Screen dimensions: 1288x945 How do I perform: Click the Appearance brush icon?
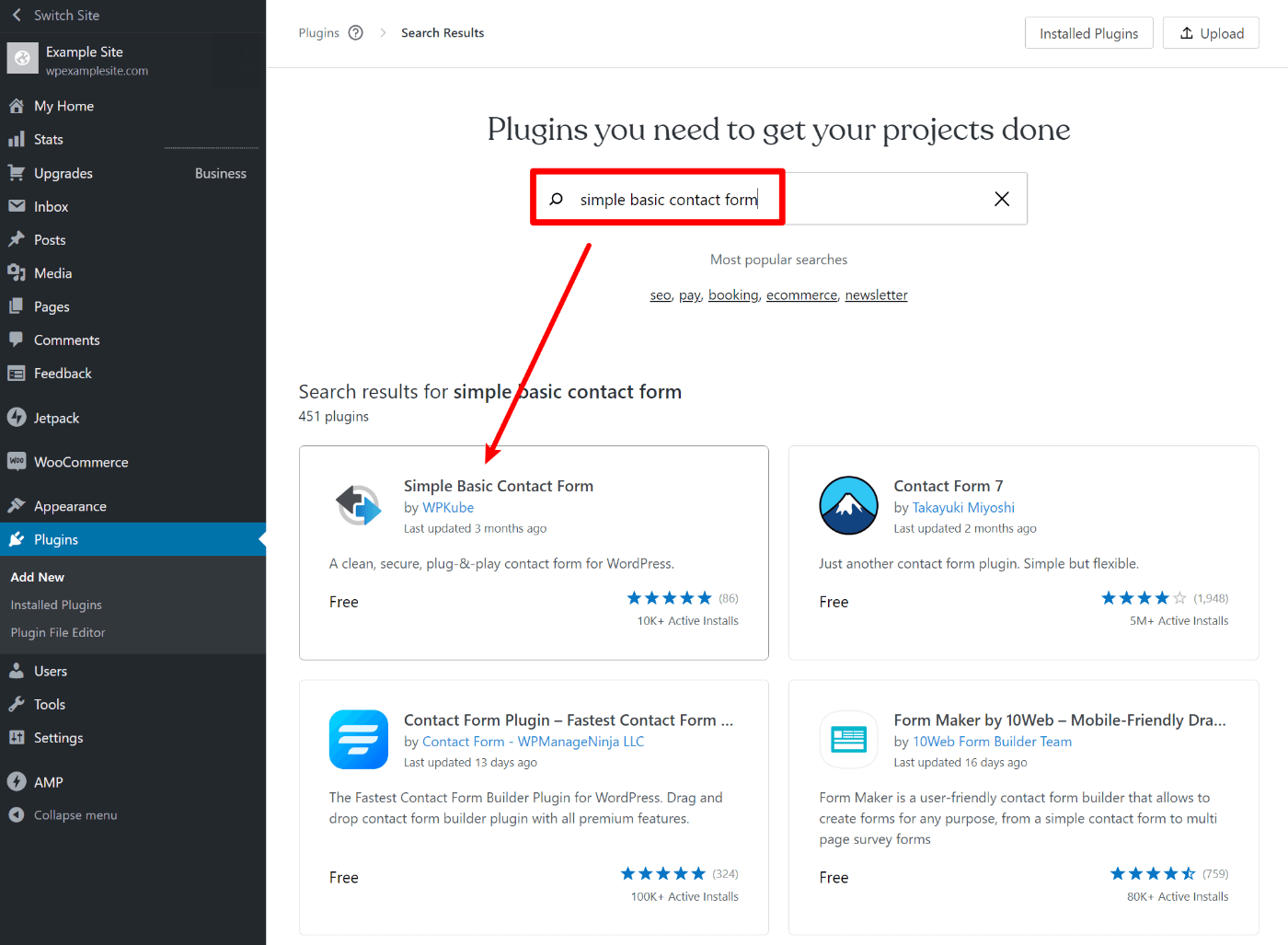(x=17, y=505)
